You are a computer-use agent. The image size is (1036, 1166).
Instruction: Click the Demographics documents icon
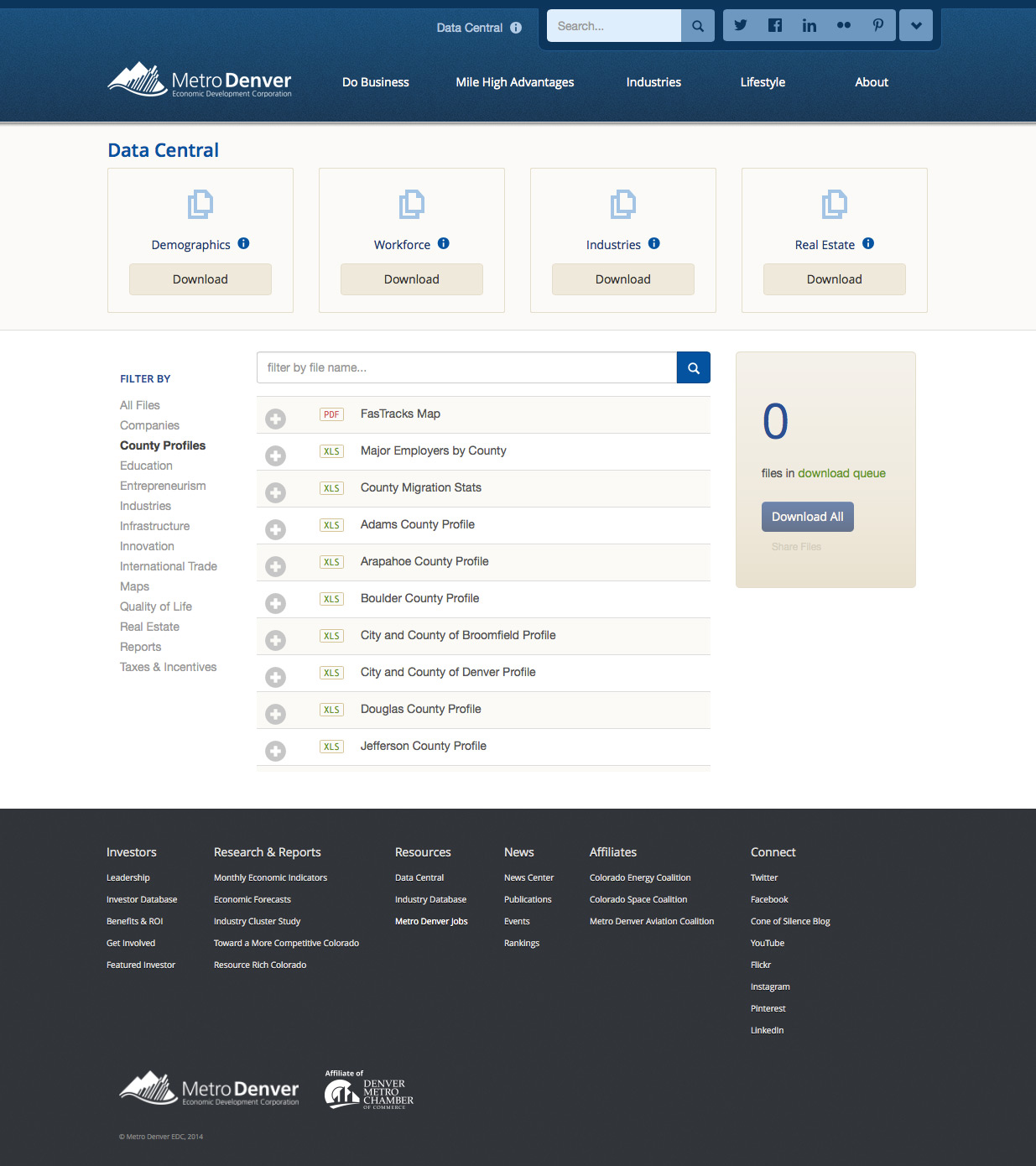(x=200, y=204)
